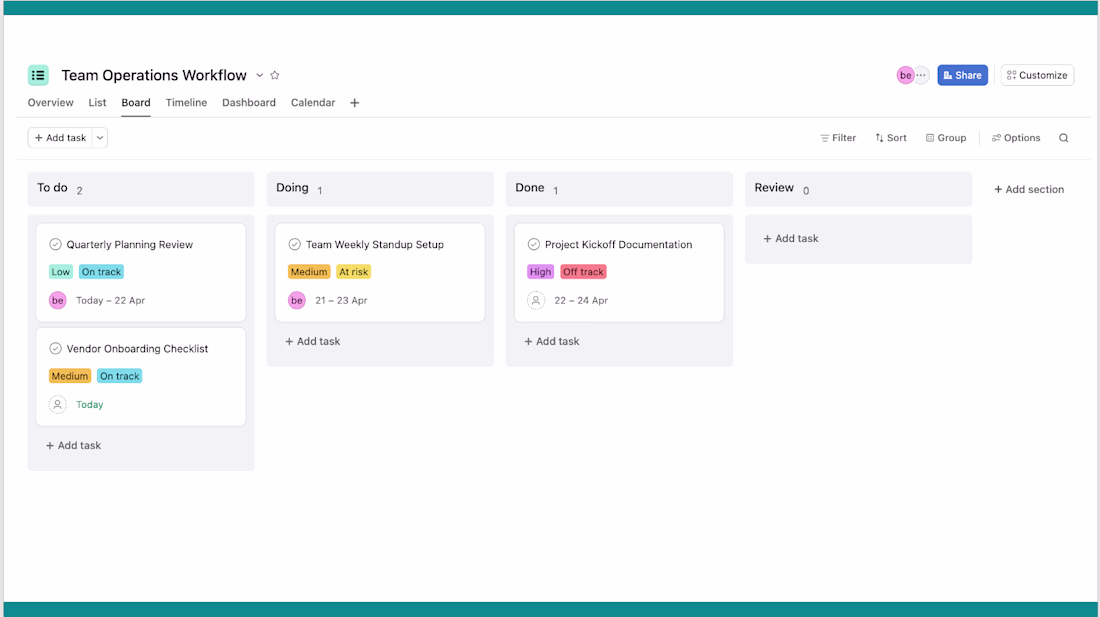
Task: Open the search magnifier icon
Action: point(1063,138)
